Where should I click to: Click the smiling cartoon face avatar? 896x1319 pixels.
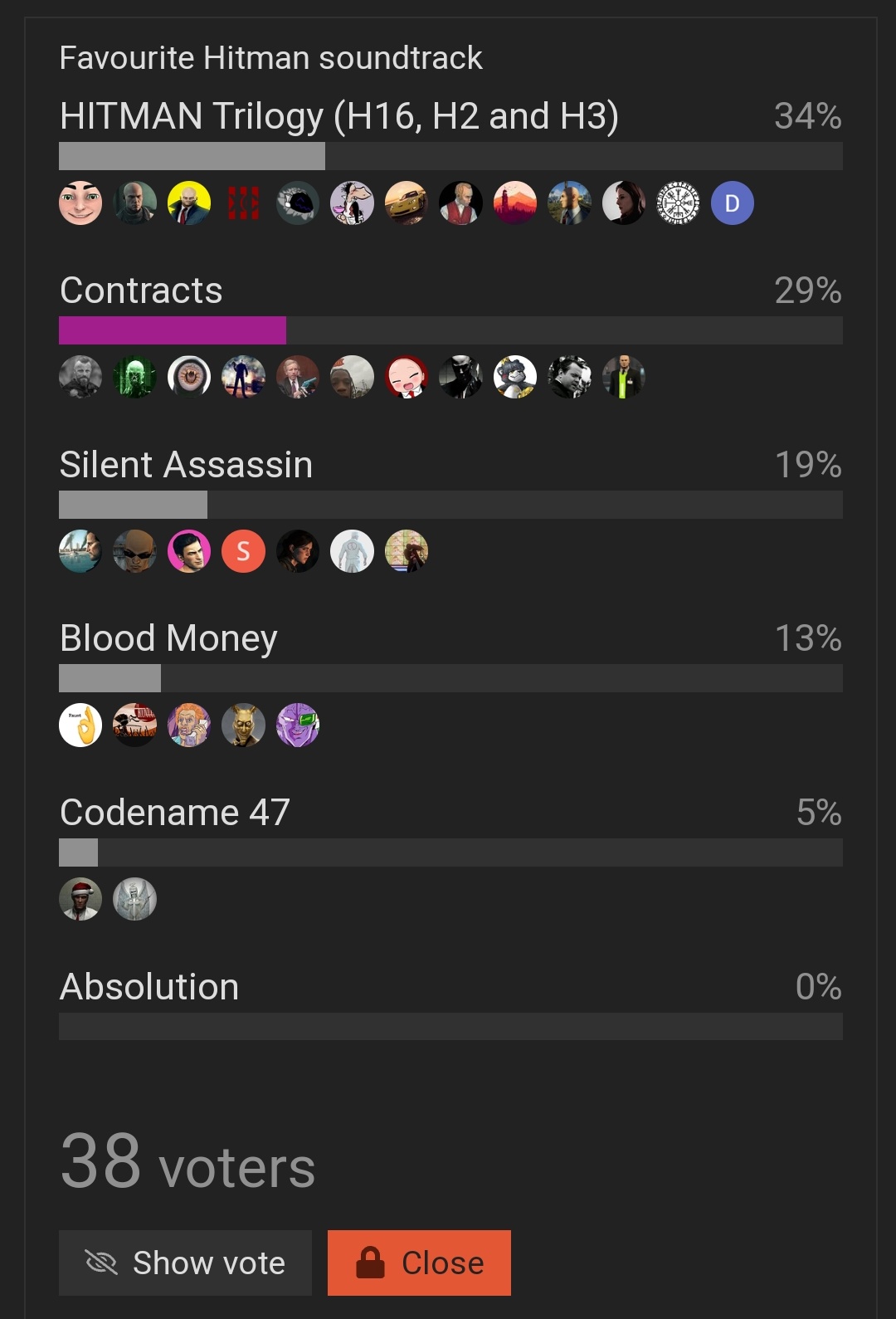tap(80, 203)
